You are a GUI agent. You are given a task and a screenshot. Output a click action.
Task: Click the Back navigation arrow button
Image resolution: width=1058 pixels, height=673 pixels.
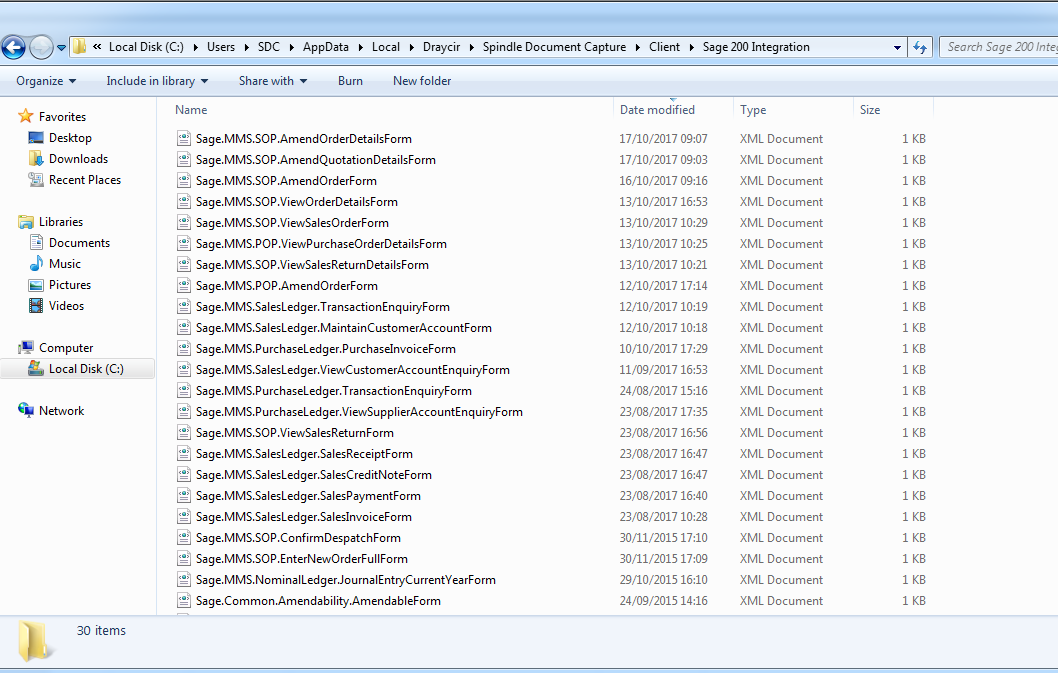tap(13, 47)
